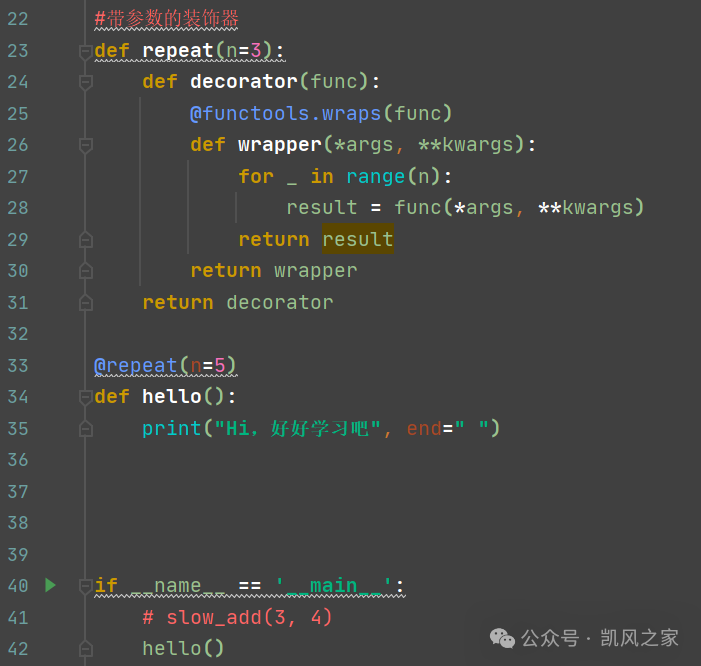The height and width of the screenshot is (666, 701).
Task: Click the fold end marker at line 29
Action: tap(85, 240)
